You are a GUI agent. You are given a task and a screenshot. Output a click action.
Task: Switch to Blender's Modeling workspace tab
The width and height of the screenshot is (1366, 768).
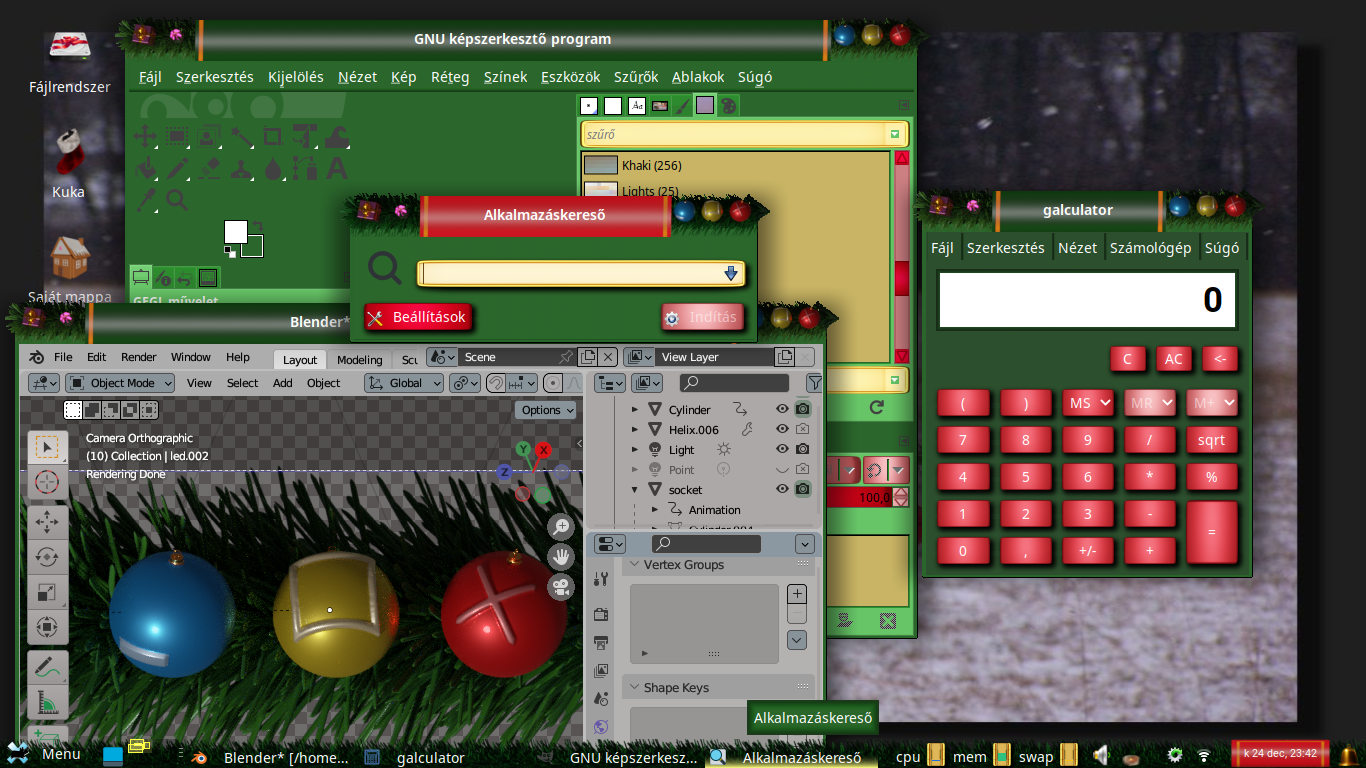coord(360,360)
